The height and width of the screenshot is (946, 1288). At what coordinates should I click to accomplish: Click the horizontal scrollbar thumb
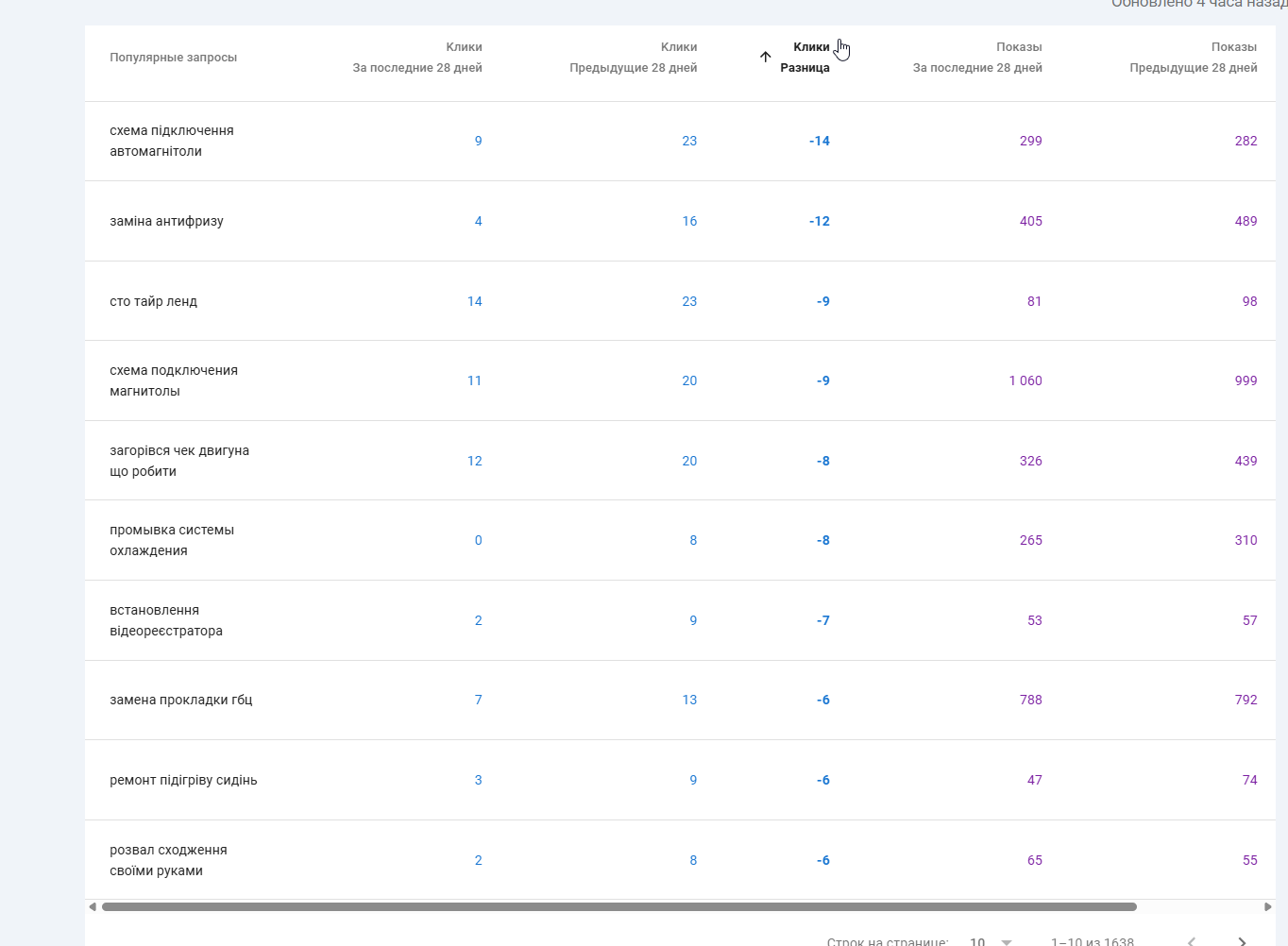point(619,907)
